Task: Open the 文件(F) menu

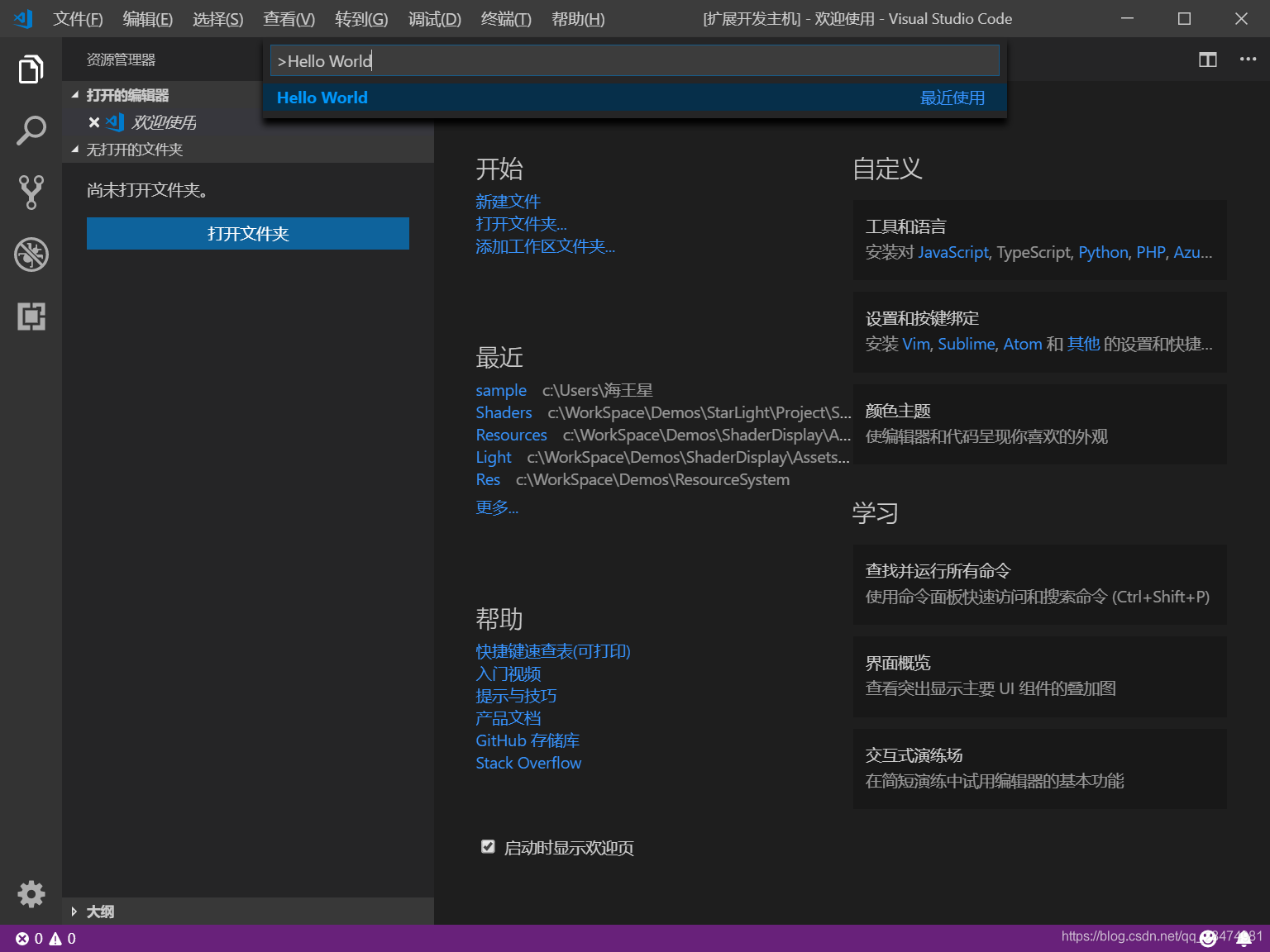Action: click(x=78, y=18)
